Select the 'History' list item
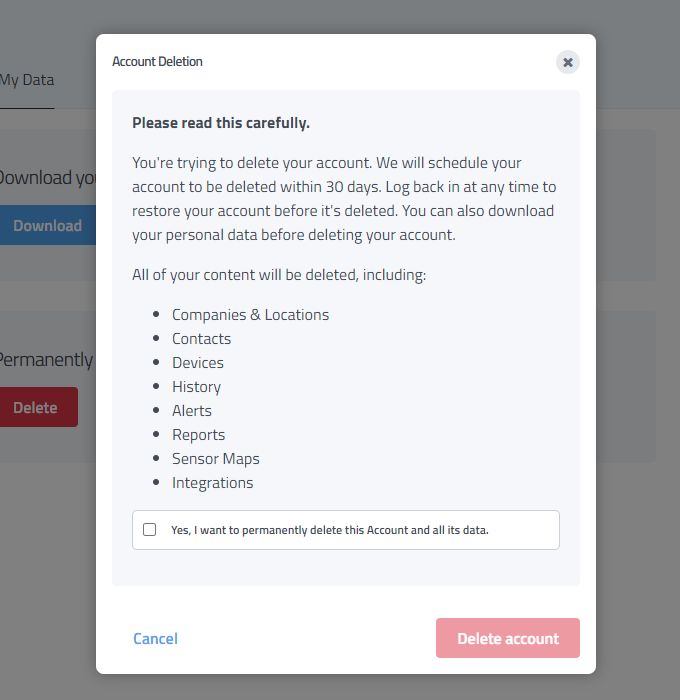Image resolution: width=680 pixels, height=700 pixels. (x=196, y=387)
